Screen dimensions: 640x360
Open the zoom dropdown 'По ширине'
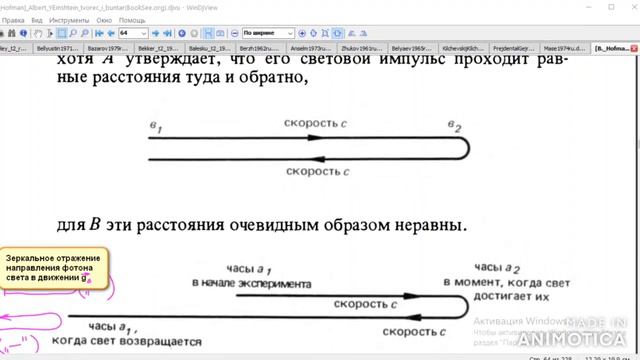tap(268, 33)
